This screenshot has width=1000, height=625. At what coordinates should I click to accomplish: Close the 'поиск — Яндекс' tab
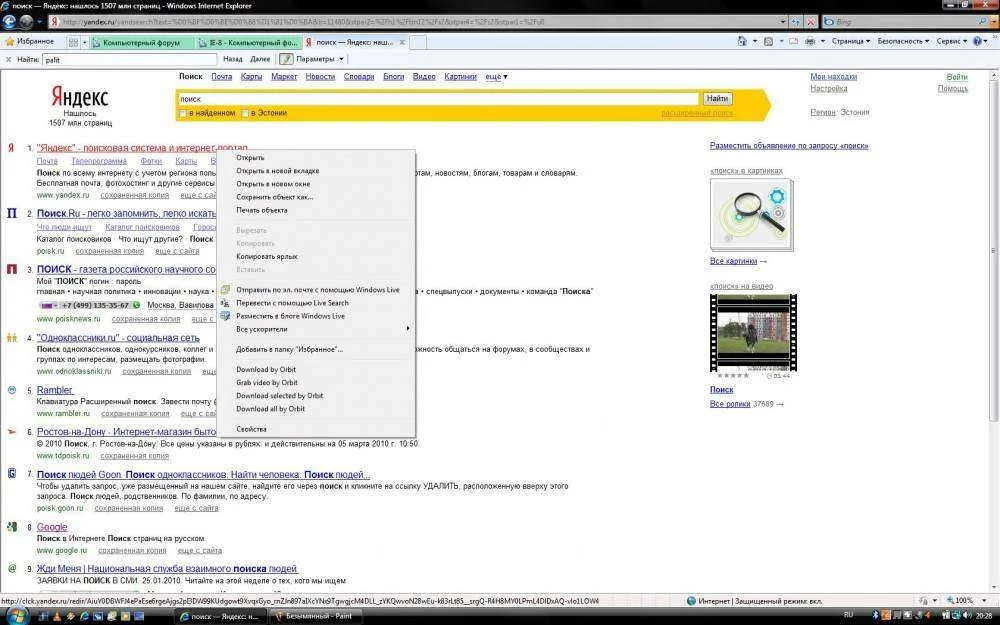pyautogui.click(x=402, y=43)
